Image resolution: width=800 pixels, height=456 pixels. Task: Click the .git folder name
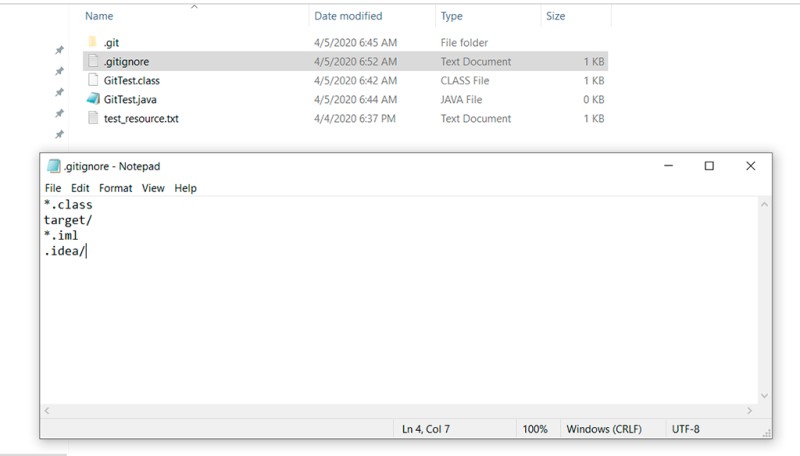[x=111, y=42]
